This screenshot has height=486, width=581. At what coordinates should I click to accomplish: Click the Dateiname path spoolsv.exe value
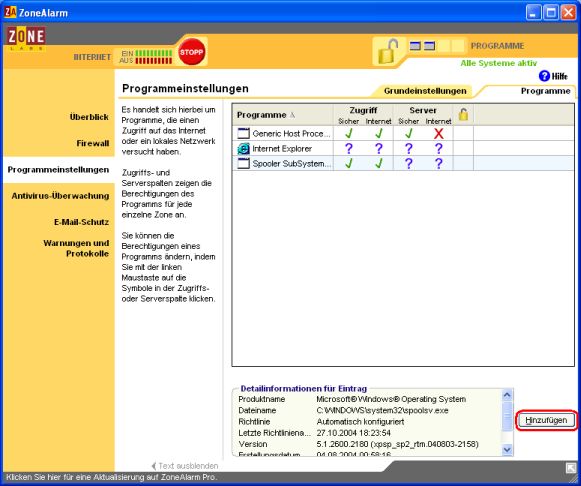[382, 410]
